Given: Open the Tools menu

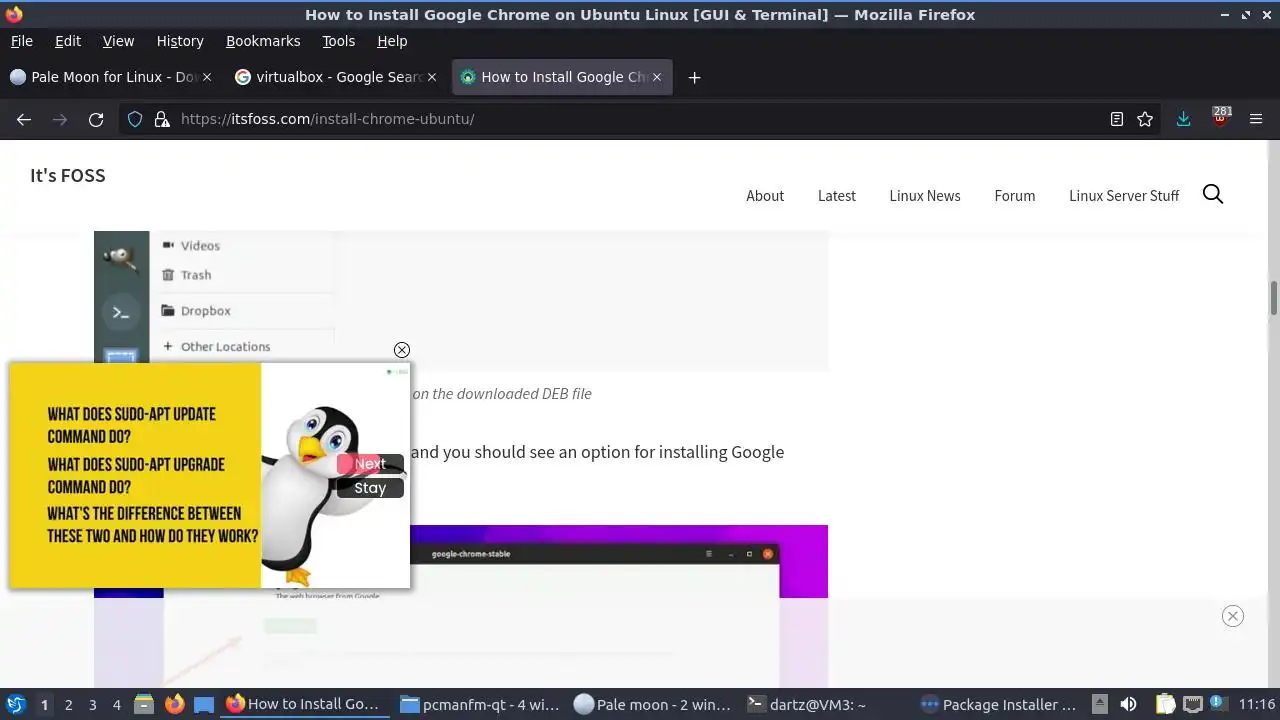Looking at the screenshot, I should [x=339, y=41].
